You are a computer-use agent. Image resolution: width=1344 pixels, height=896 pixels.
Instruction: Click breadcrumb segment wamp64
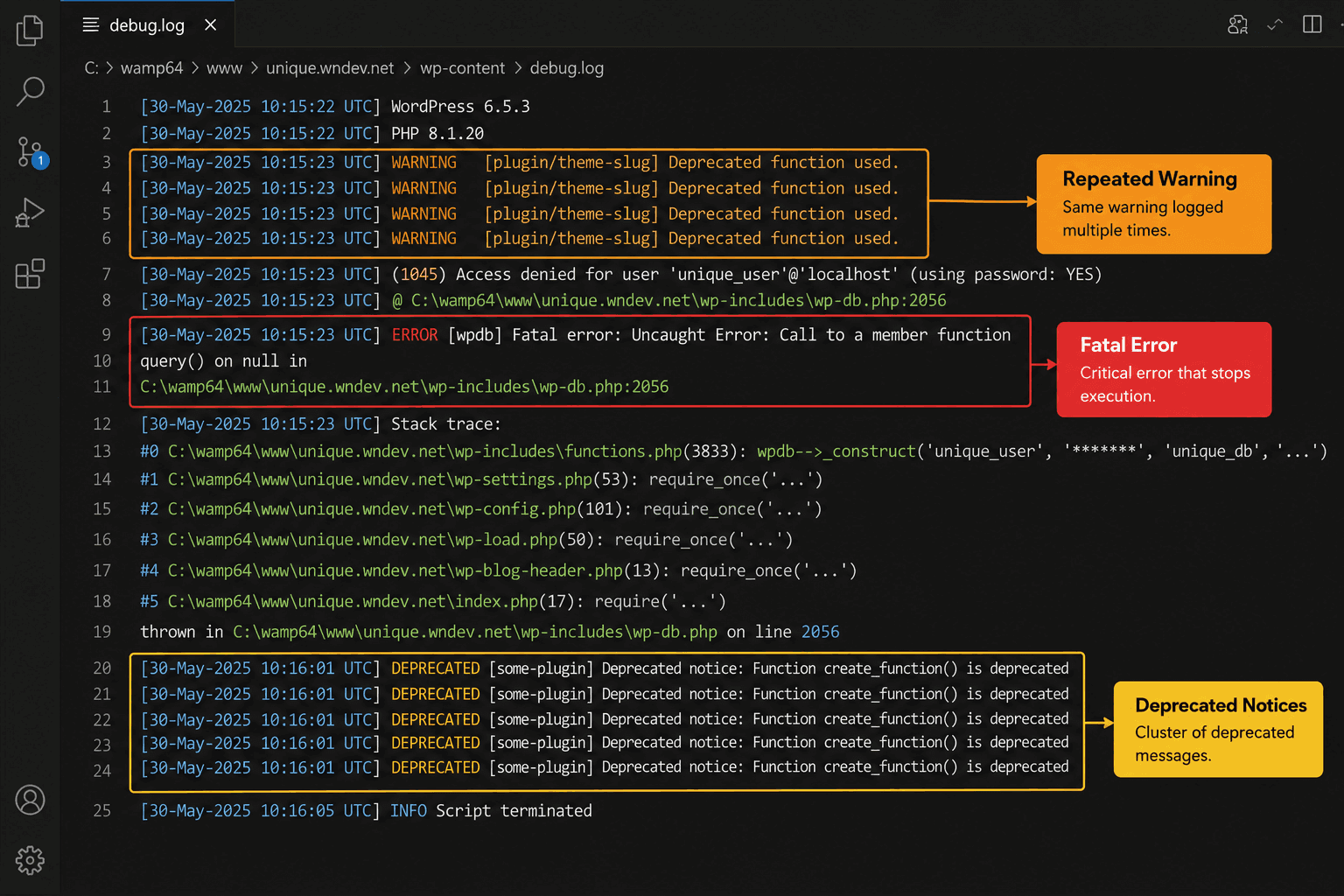click(152, 68)
